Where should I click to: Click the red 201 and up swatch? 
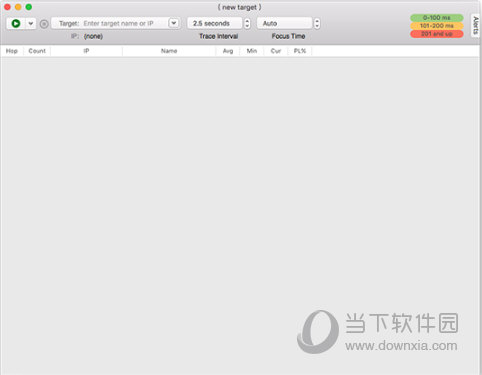pyautogui.click(x=437, y=34)
